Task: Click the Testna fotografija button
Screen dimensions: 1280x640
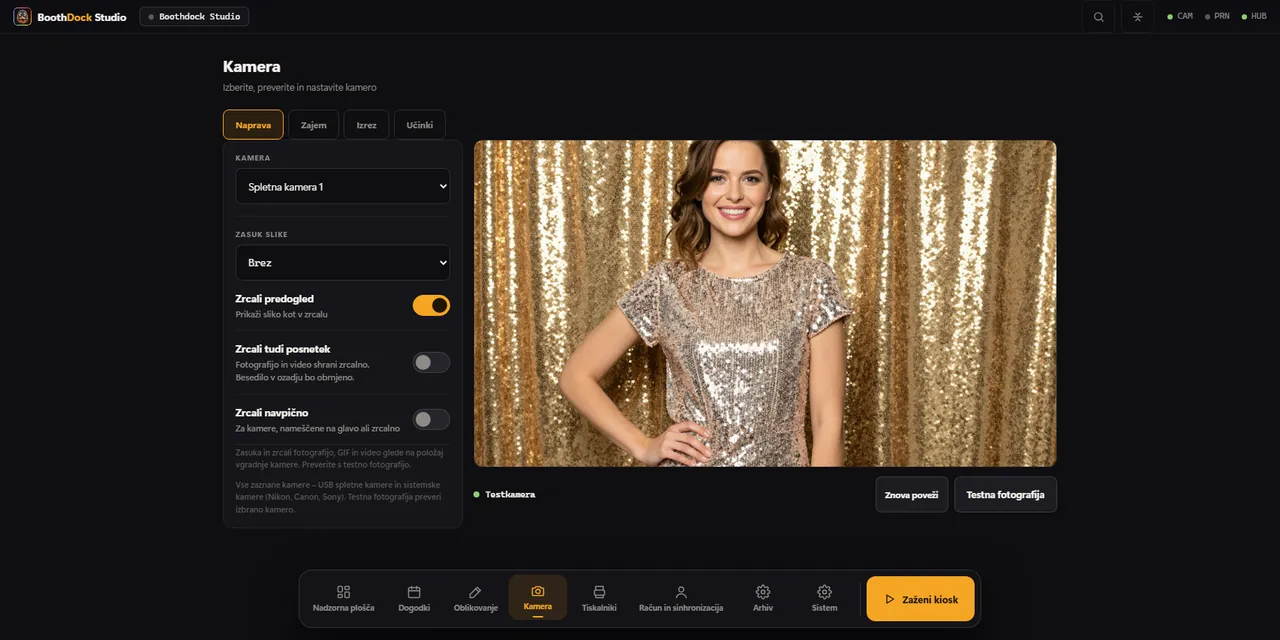Action: (1005, 494)
